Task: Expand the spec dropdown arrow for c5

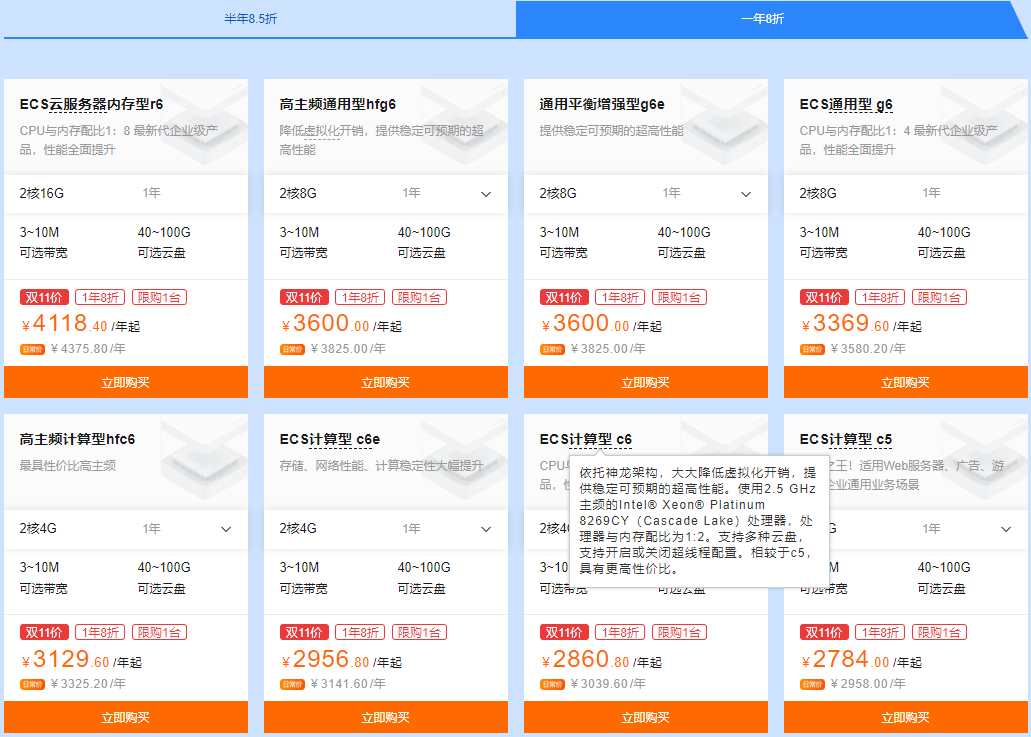Action: point(1006,529)
